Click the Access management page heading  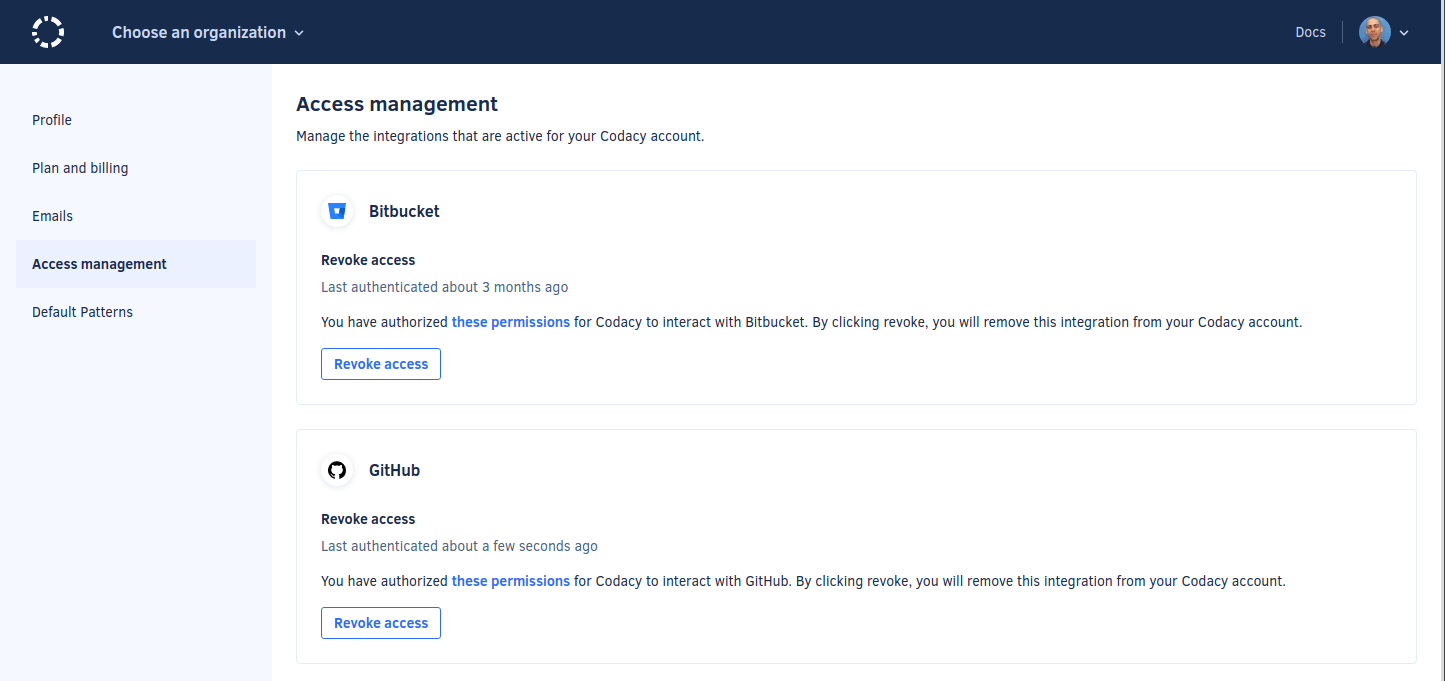397,104
